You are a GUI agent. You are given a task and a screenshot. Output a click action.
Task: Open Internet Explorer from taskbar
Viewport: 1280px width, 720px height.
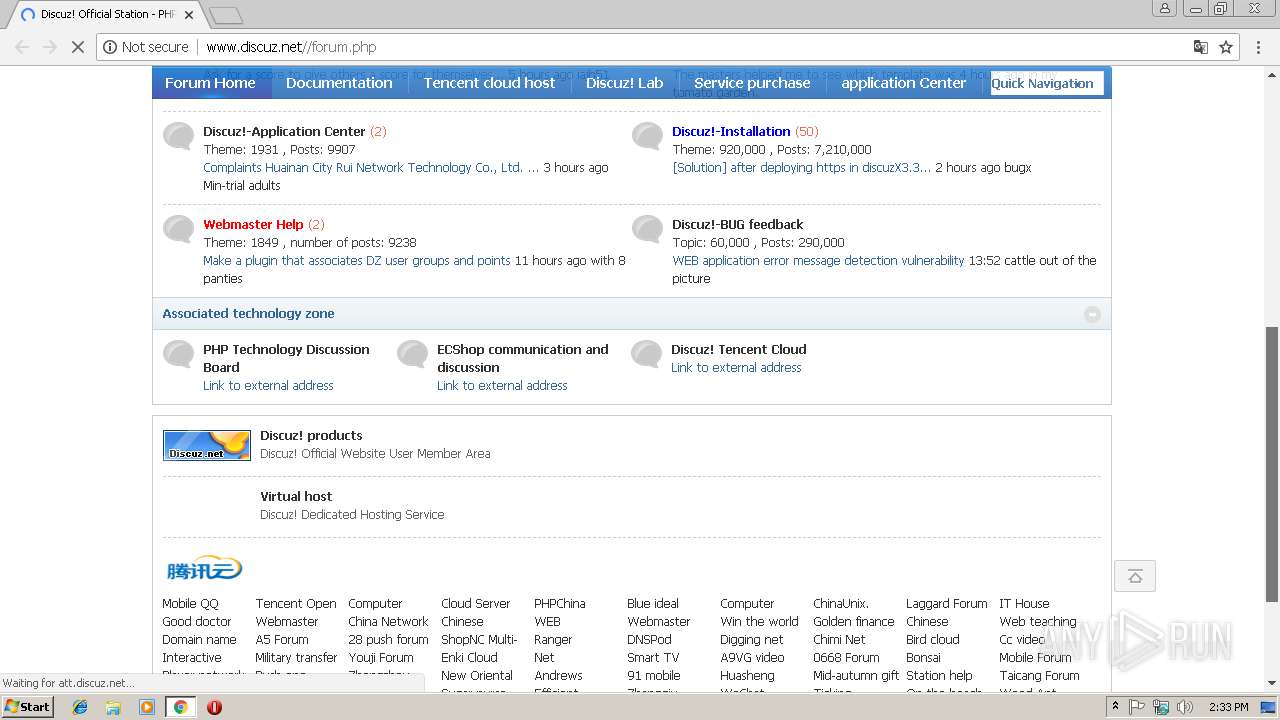[80, 706]
